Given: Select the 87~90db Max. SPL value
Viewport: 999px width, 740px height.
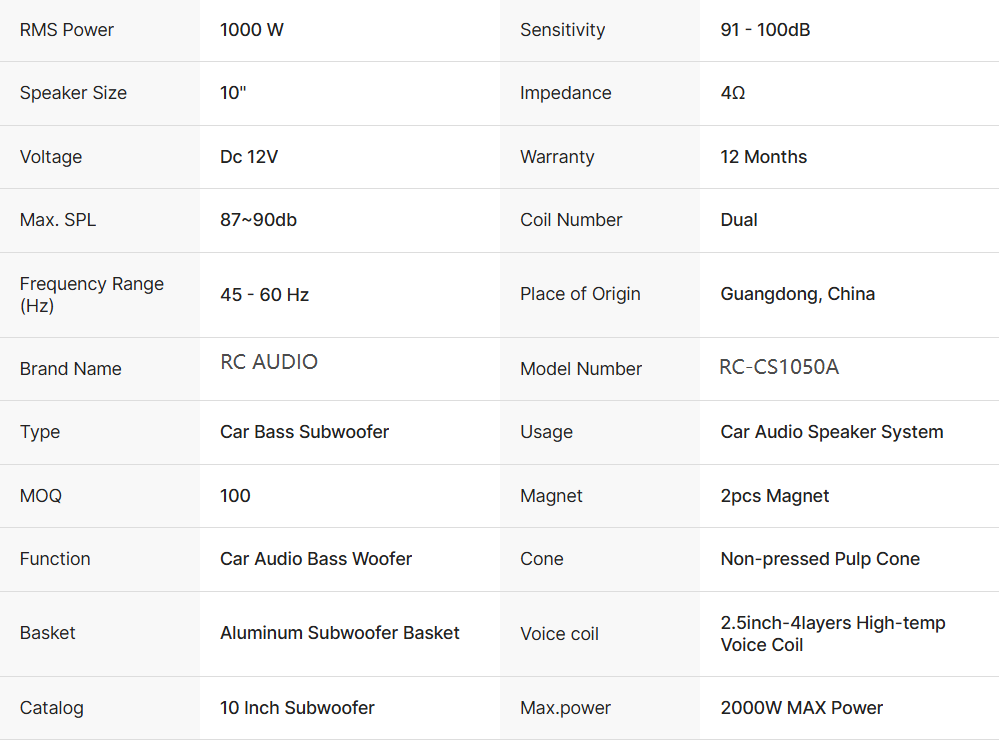Looking at the screenshot, I should point(258,220).
